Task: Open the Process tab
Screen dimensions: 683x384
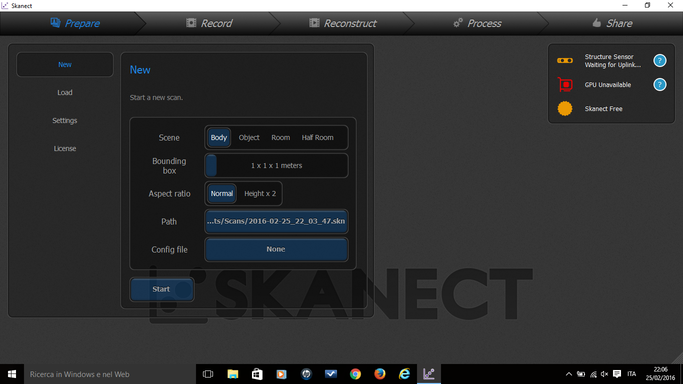Action: (x=477, y=23)
